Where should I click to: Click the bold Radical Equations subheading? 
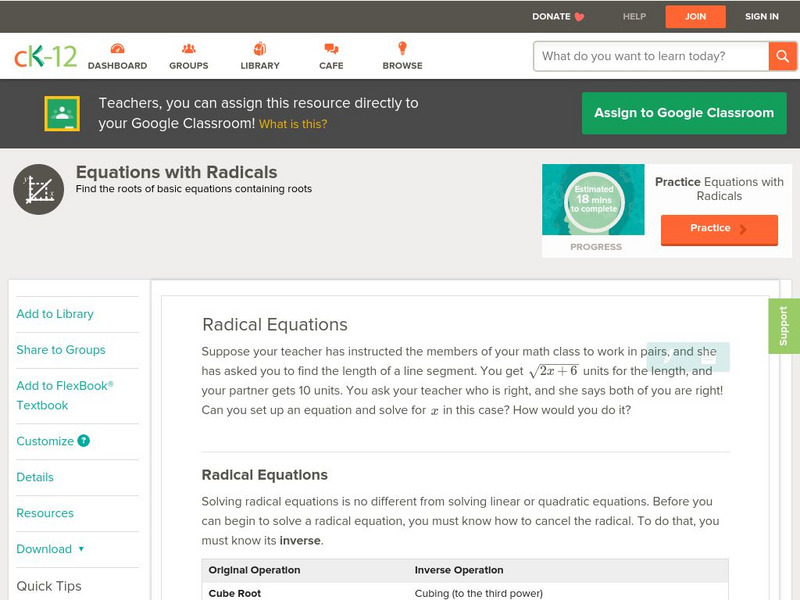265,475
